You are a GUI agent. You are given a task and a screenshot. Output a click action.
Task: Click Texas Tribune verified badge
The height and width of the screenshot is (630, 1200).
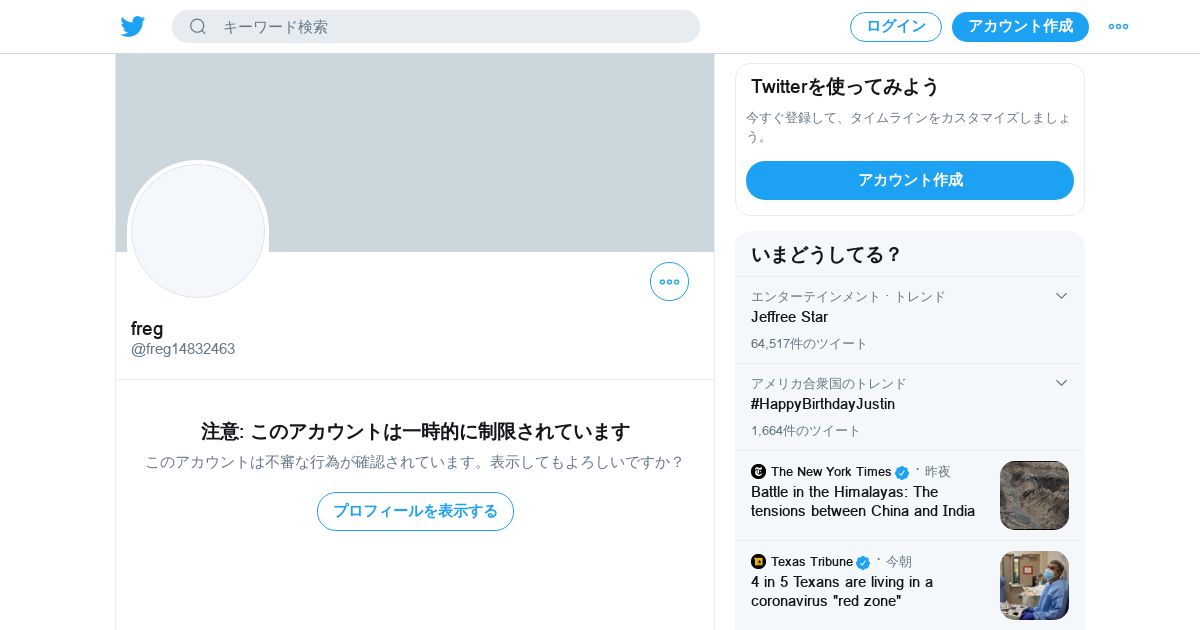(863, 562)
